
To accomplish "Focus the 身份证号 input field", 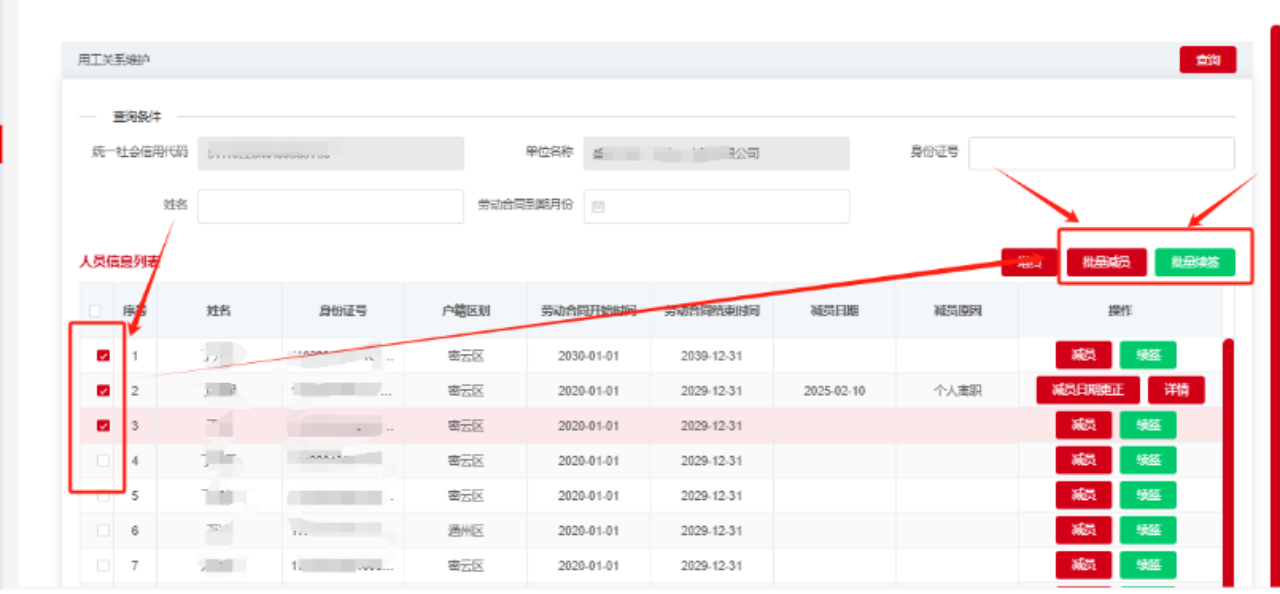I will tap(1101, 153).
